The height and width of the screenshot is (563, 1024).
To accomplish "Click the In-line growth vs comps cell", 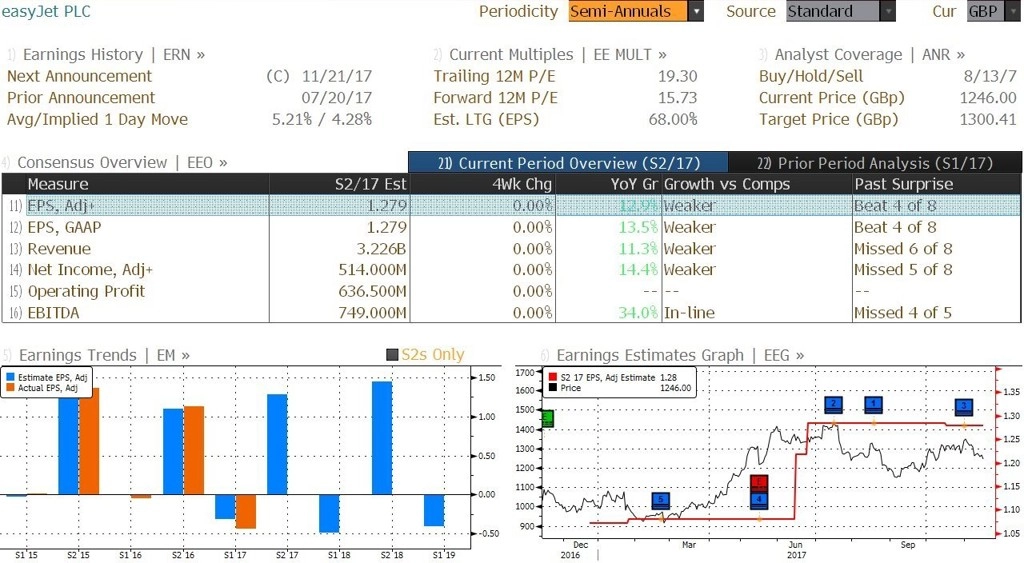I will coord(689,313).
